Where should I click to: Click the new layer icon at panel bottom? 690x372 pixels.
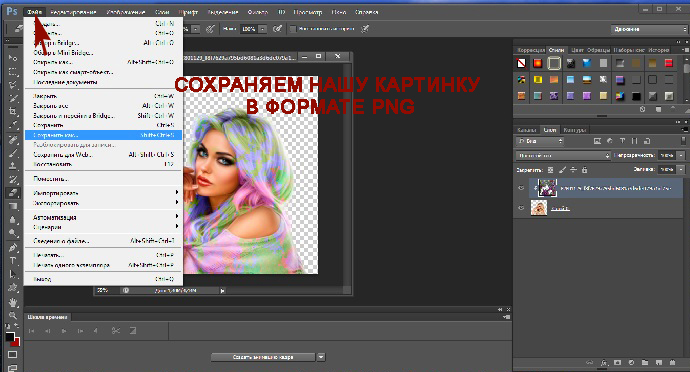tap(659, 363)
